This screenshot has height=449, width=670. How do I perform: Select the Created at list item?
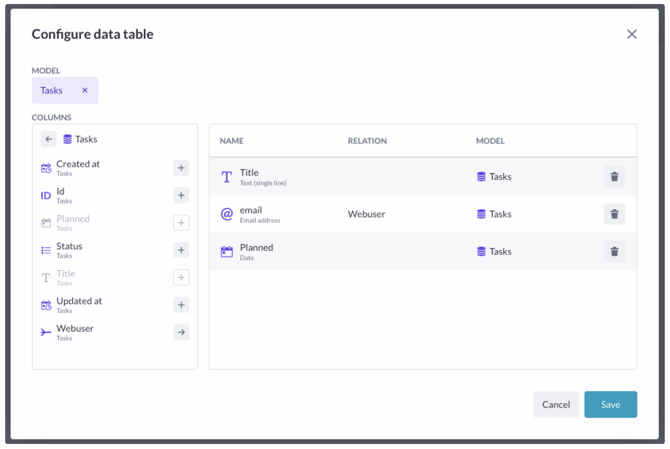pyautogui.click(x=115, y=168)
